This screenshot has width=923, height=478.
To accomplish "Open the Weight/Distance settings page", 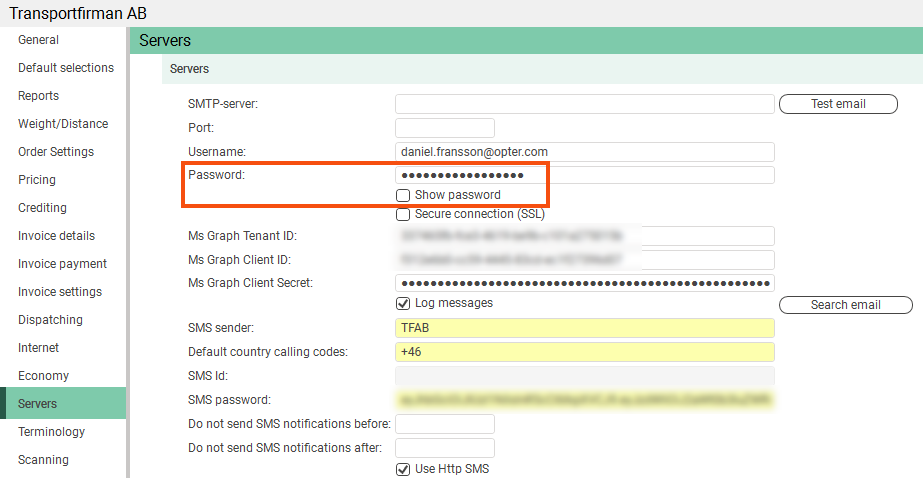I will pyautogui.click(x=63, y=124).
